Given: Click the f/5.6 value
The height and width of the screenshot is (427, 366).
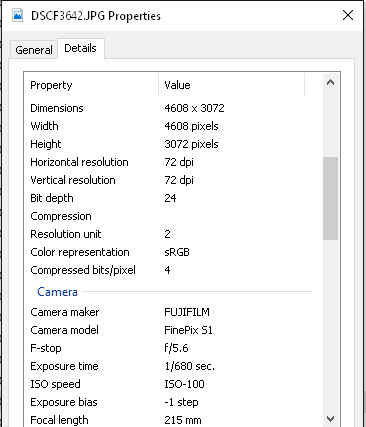Looking at the screenshot, I should pos(176,348).
